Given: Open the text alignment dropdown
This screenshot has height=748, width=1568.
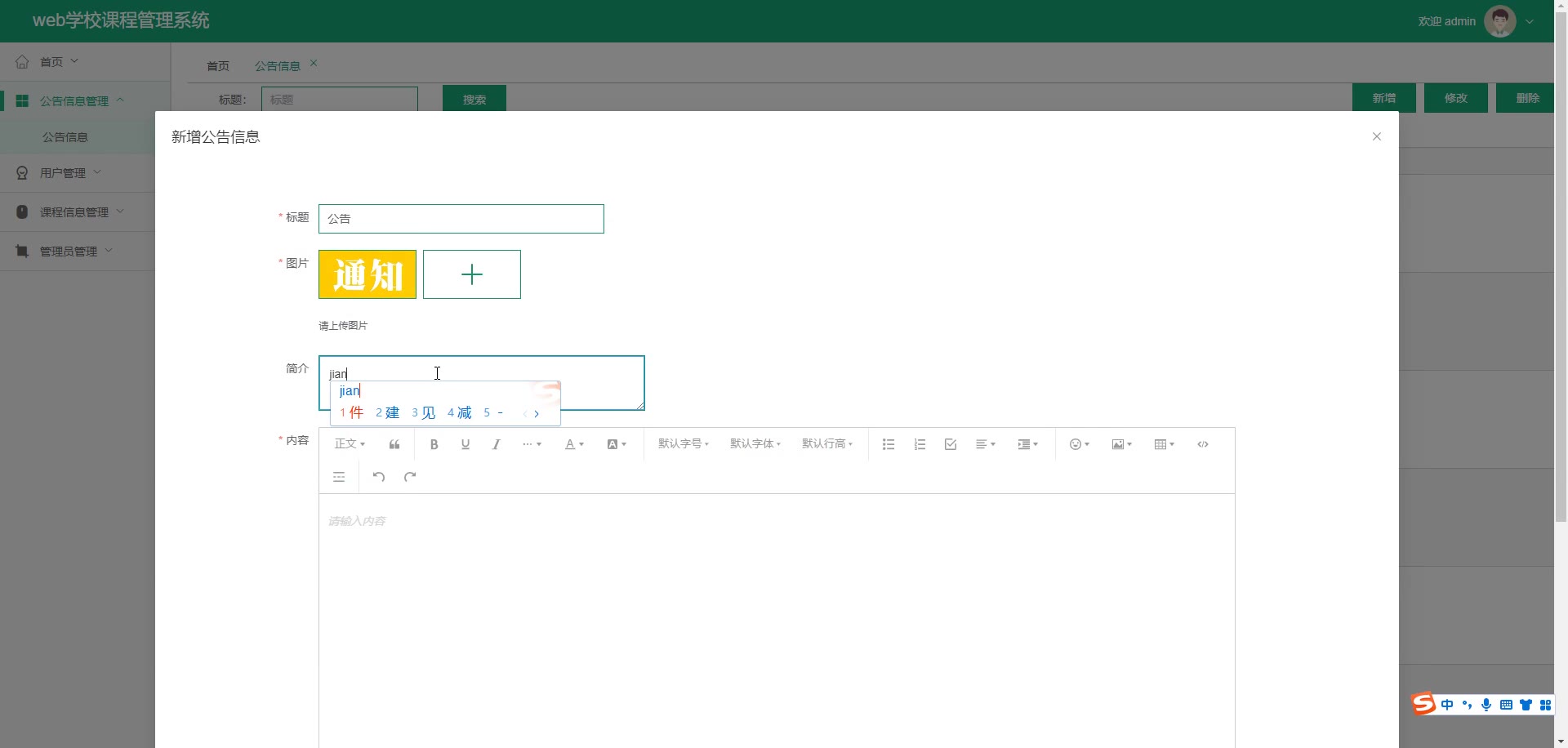Looking at the screenshot, I should pos(986,444).
